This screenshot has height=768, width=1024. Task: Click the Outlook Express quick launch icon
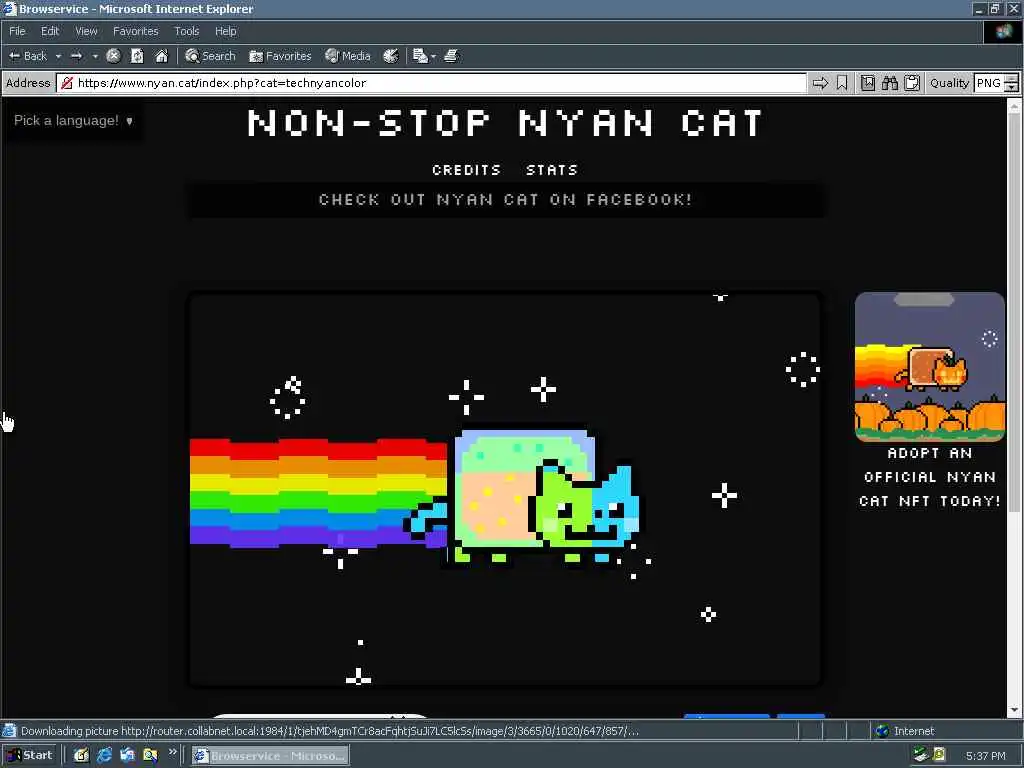pyautogui.click(x=127, y=756)
